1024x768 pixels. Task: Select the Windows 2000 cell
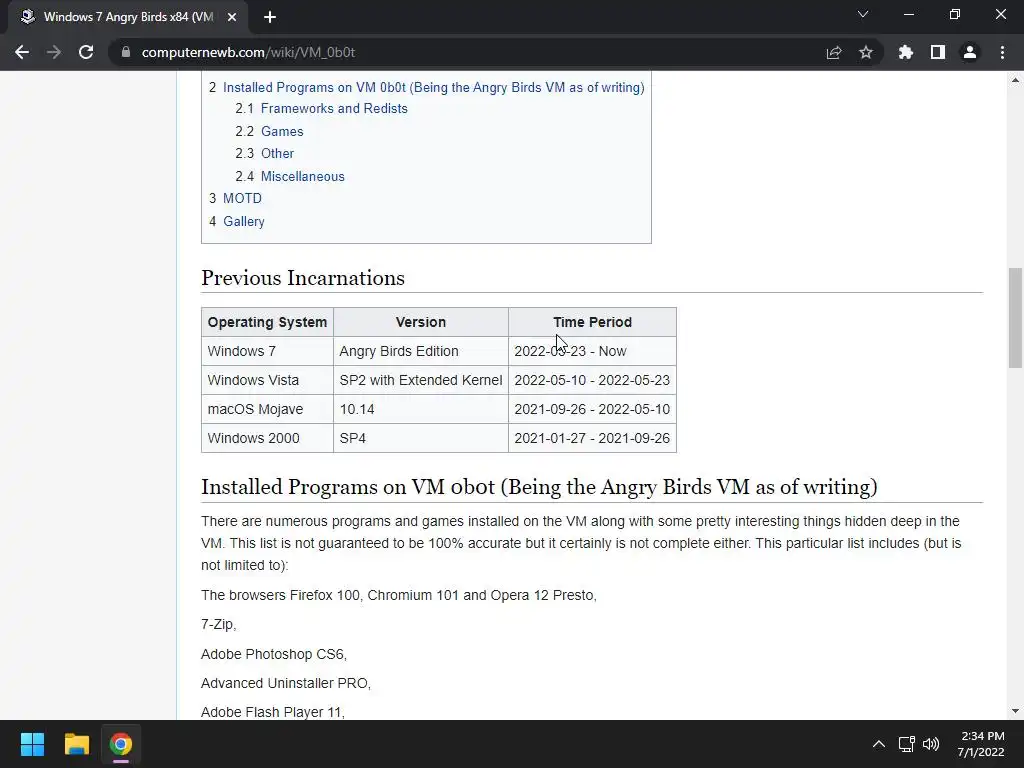tap(267, 438)
